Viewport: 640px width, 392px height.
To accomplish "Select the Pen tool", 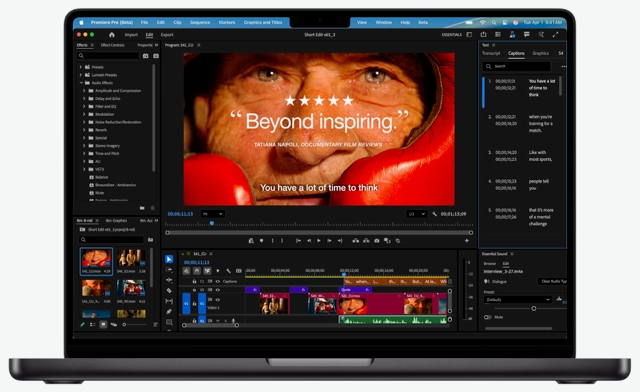I will pos(169,312).
